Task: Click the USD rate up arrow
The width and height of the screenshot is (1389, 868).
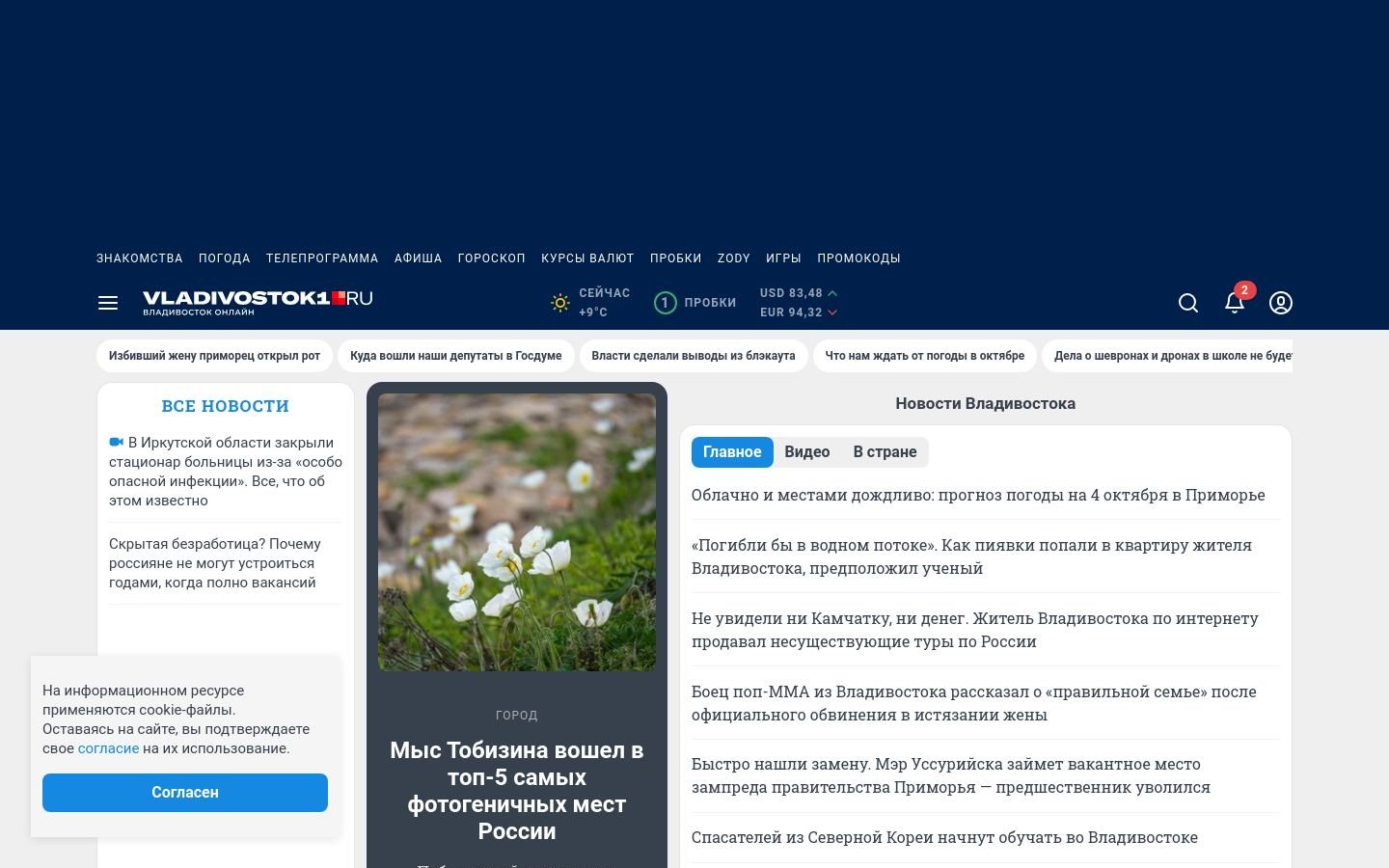Action: coord(832,293)
